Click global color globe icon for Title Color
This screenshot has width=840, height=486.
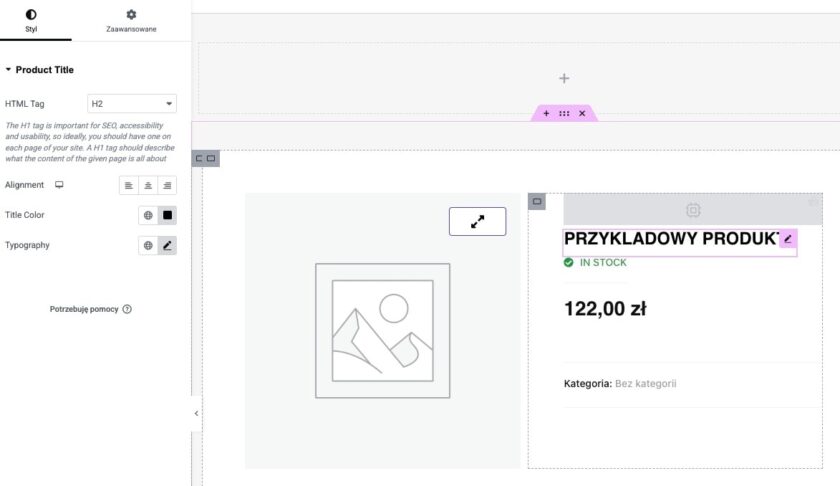[148, 215]
